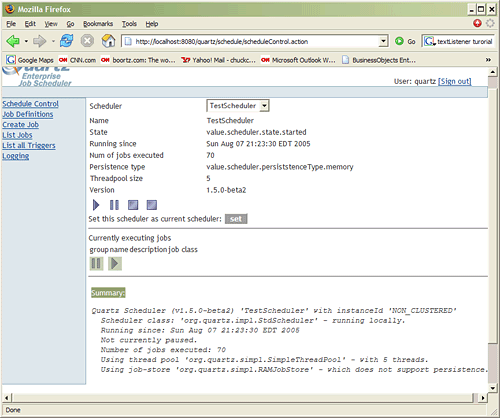Click the set current scheduler button
This screenshot has height=418, width=500.
pos(236,219)
